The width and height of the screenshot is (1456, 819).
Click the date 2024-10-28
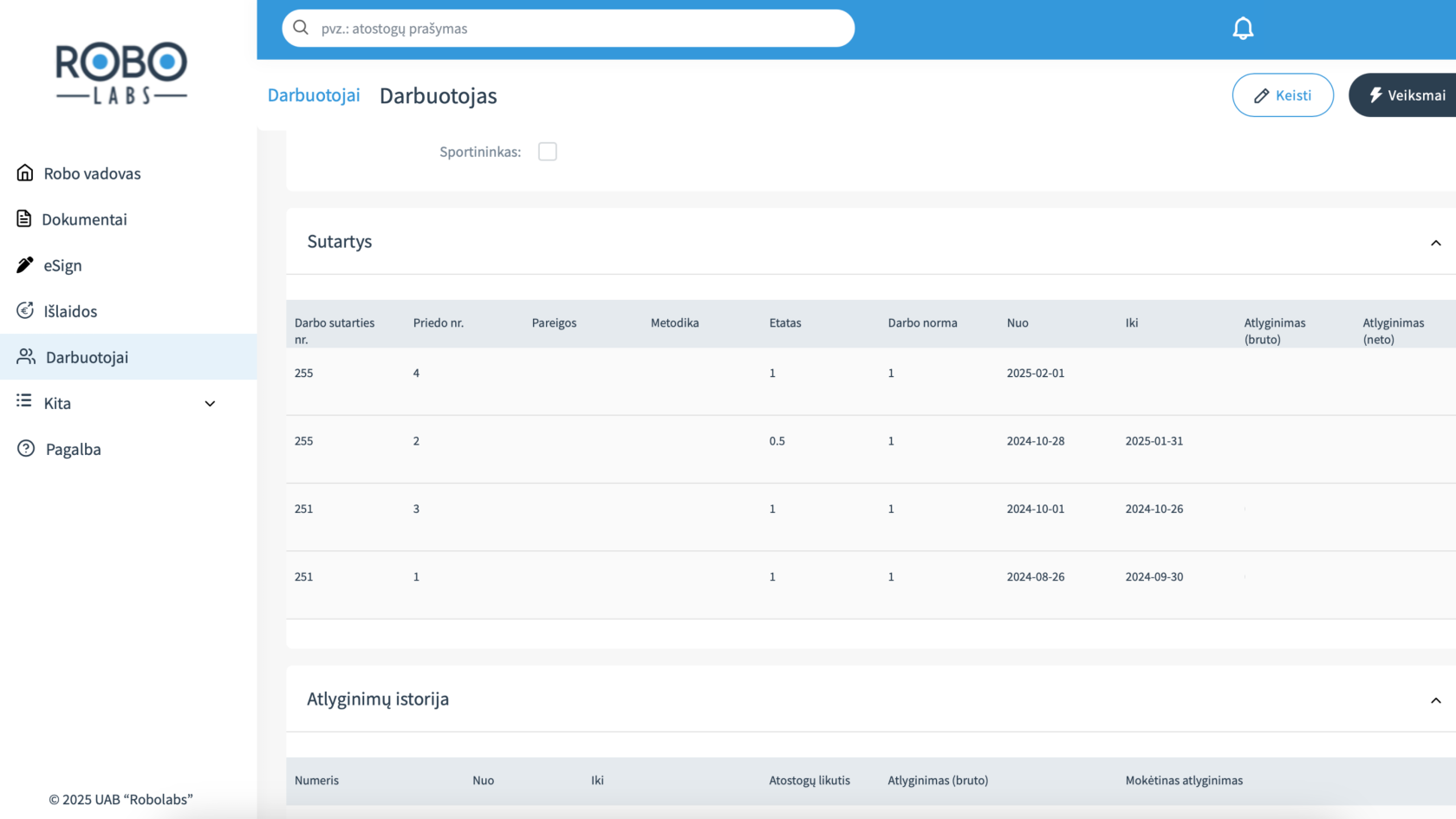click(1036, 441)
